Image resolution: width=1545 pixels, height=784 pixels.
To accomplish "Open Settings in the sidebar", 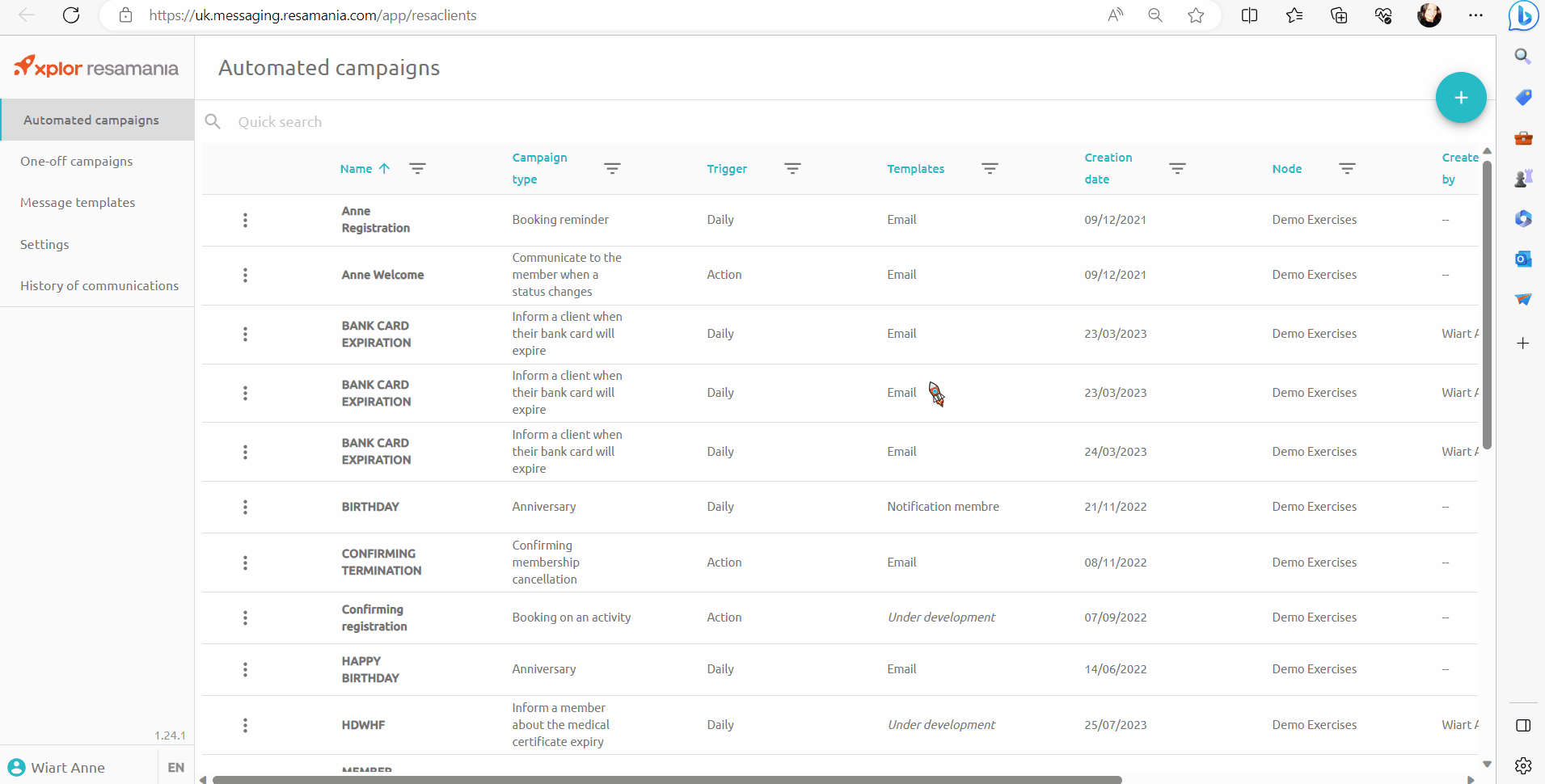I will [44, 245].
